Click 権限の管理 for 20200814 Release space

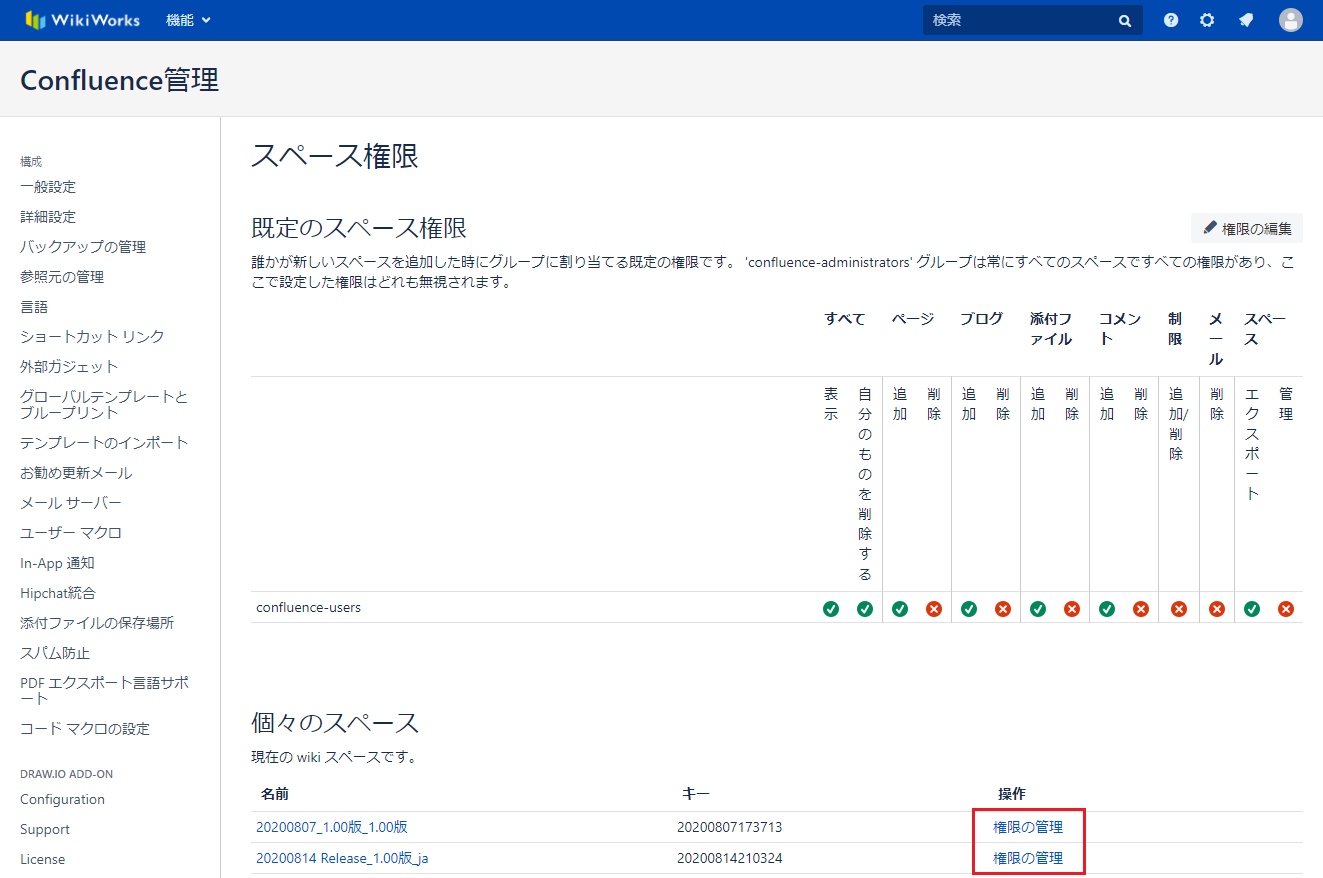coord(1028,858)
